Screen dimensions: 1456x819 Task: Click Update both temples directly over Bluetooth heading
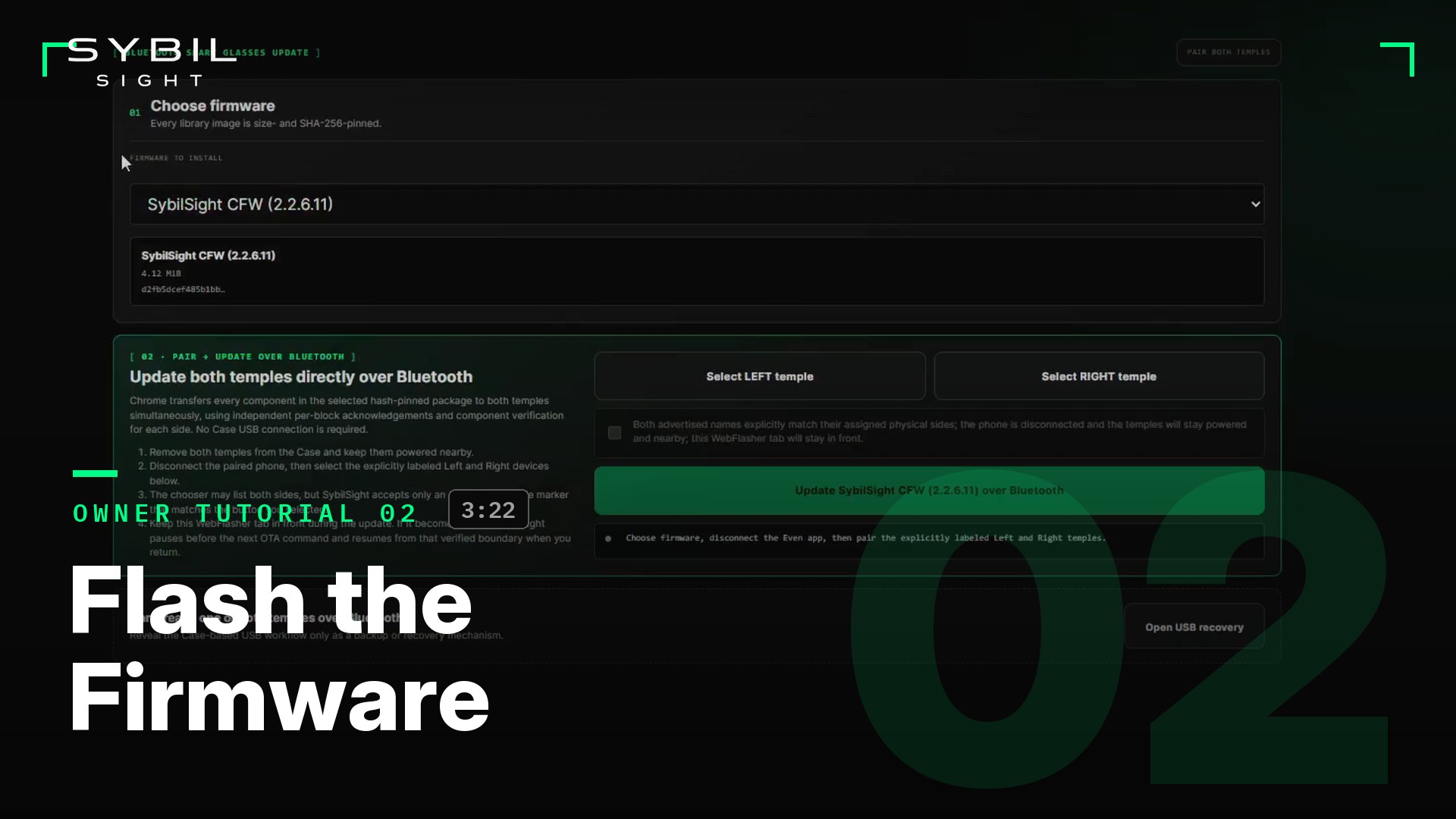(x=300, y=377)
